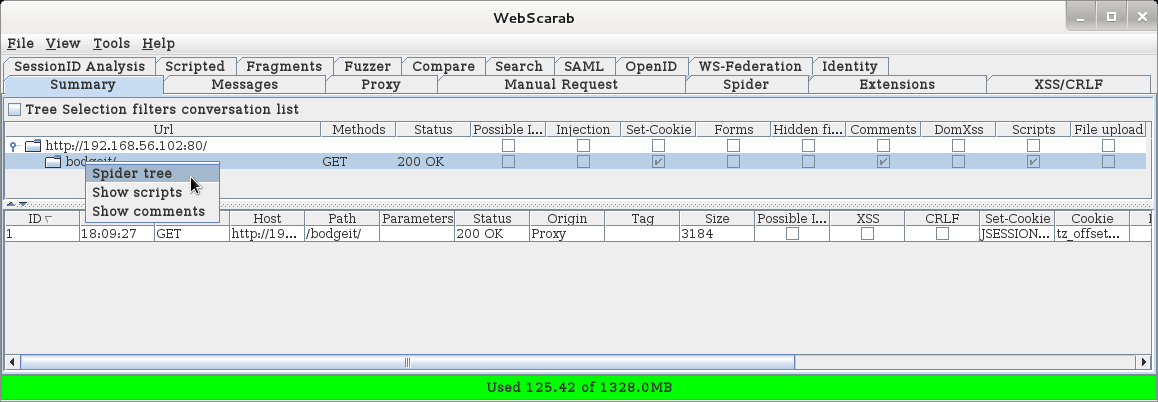Sort conversations by Size column header
The image size is (1158, 402).
[717, 219]
